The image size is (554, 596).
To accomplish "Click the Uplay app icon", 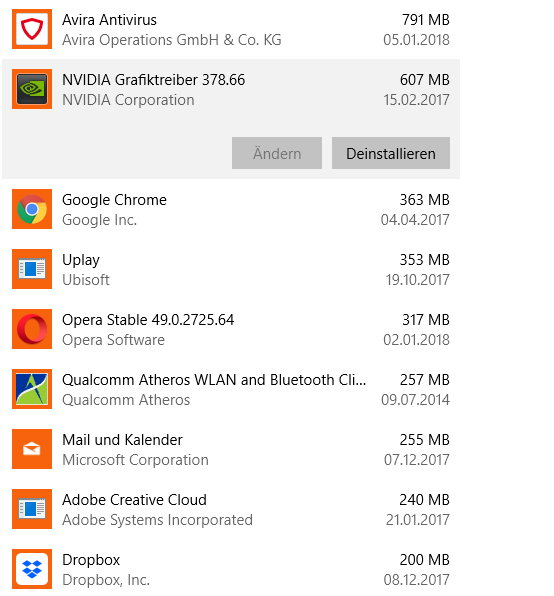I will 32,269.
